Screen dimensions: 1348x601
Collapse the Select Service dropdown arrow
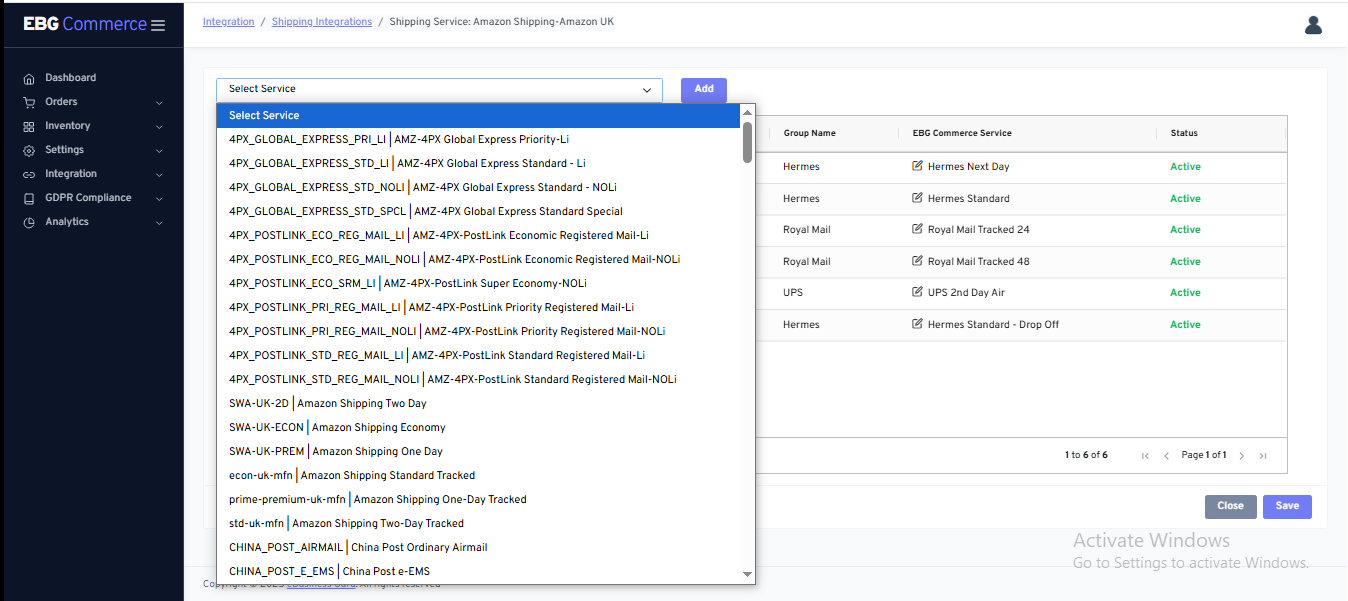click(647, 90)
